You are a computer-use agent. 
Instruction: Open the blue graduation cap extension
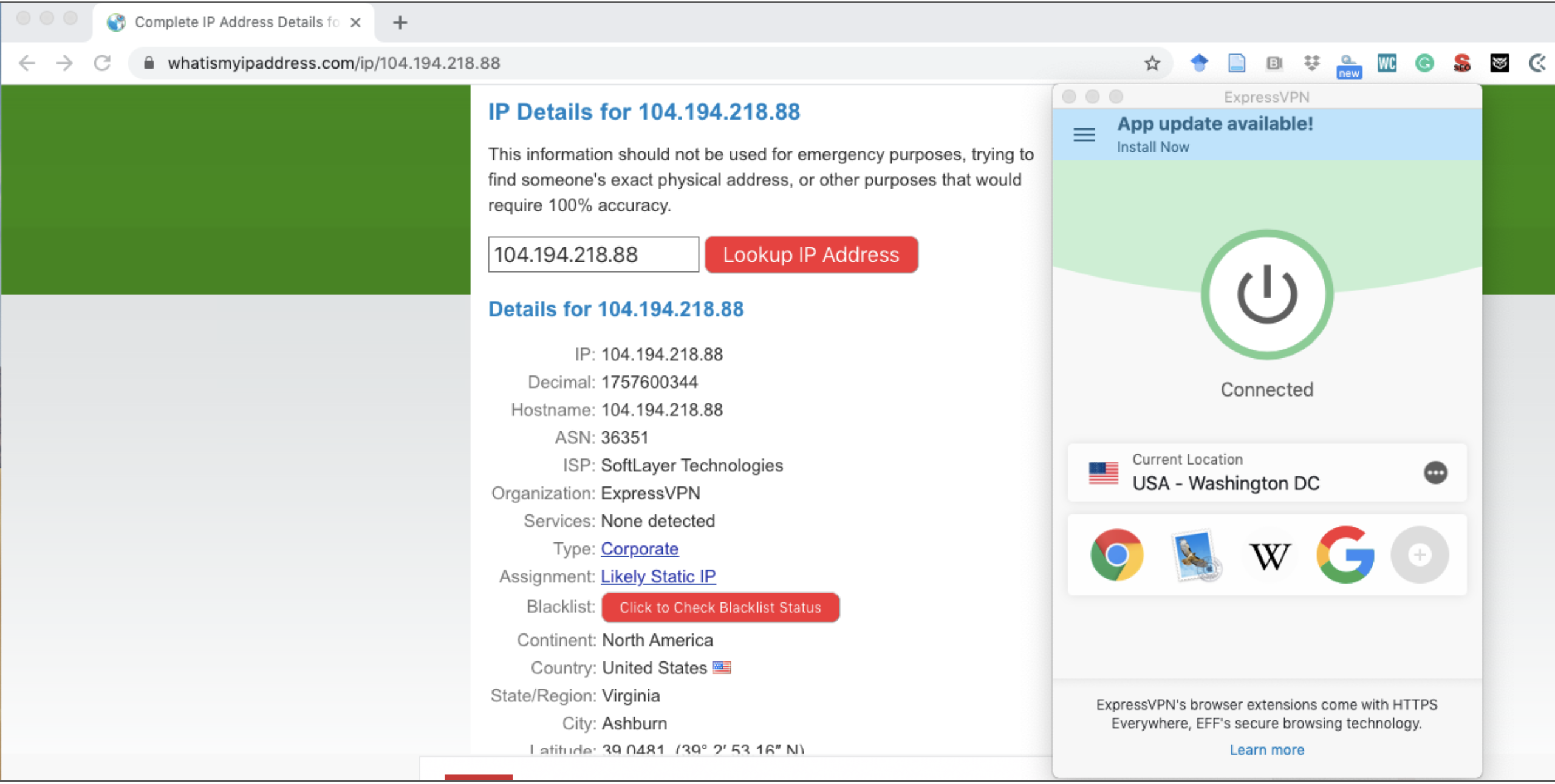coord(1199,63)
